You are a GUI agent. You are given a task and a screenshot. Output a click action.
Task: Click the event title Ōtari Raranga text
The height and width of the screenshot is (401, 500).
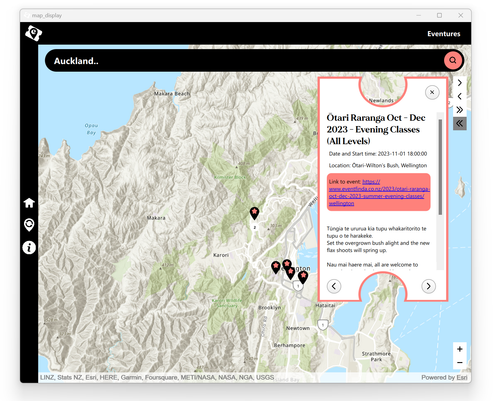(376, 129)
